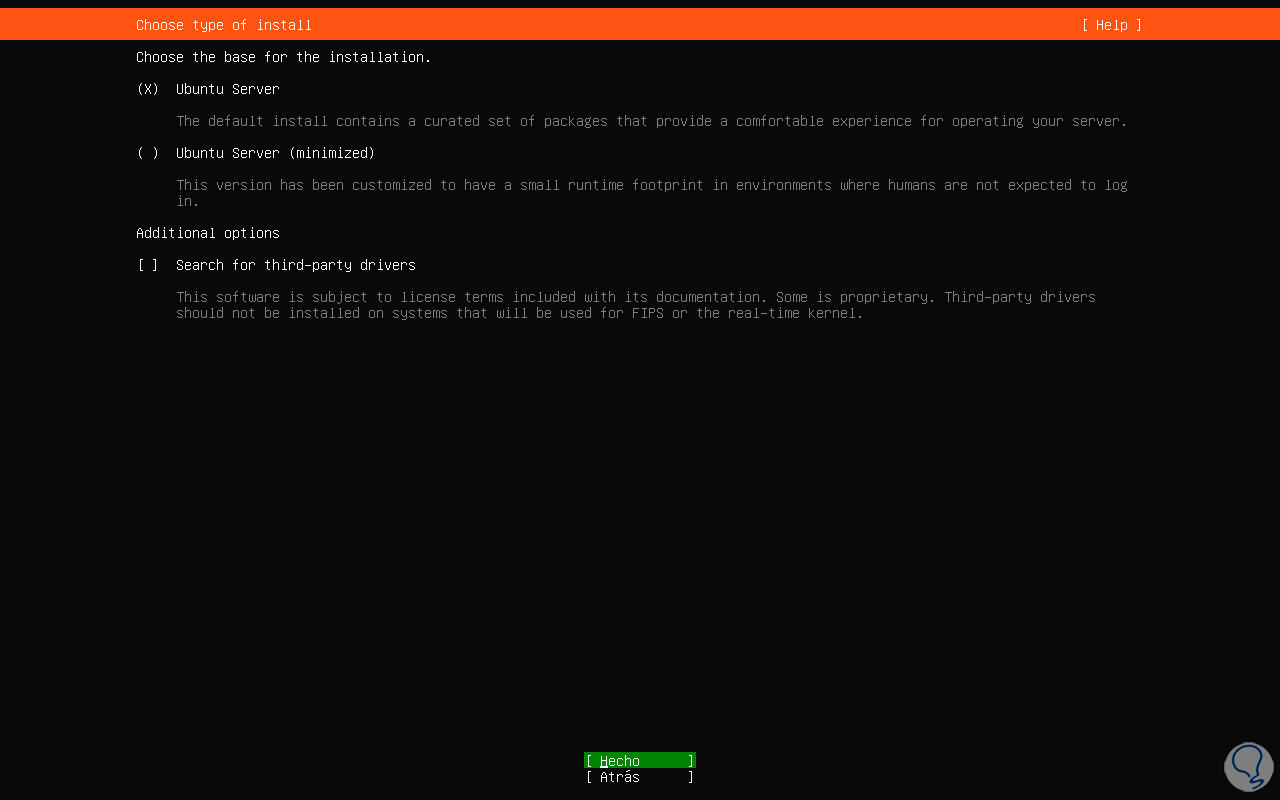Viewport: 1280px width, 800px height.
Task: Go back with the Atrás button
Action: pyautogui.click(x=640, y=777)
